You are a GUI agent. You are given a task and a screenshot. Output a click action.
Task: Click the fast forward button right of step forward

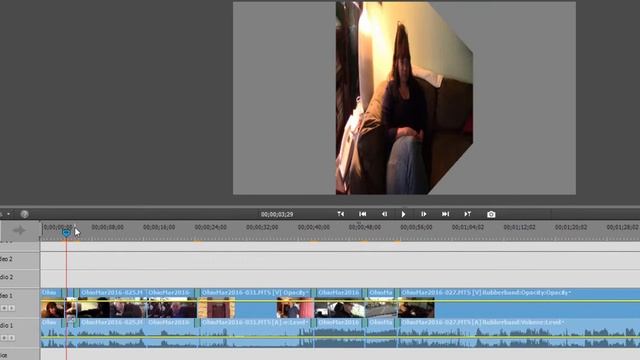coord(445,214)
